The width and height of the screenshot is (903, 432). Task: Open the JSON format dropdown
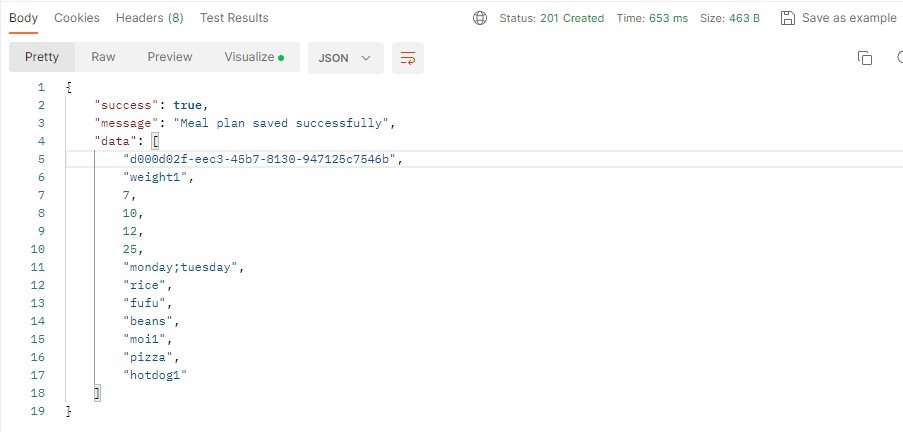[345, 58]
